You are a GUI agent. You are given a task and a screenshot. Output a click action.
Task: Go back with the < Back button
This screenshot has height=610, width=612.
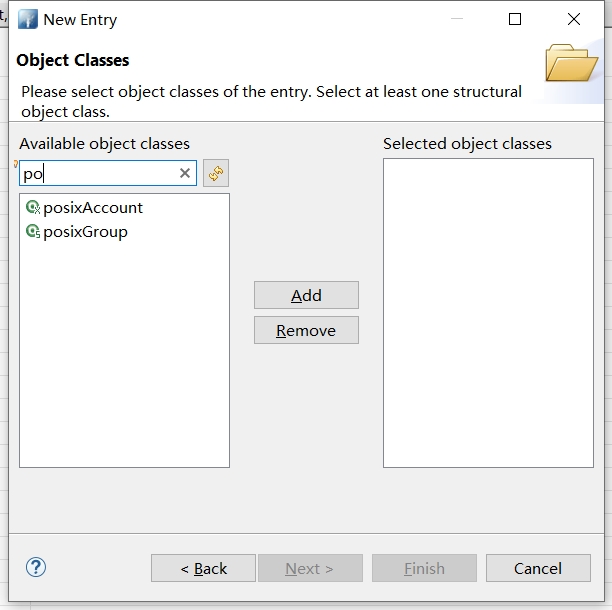point(203,568)
